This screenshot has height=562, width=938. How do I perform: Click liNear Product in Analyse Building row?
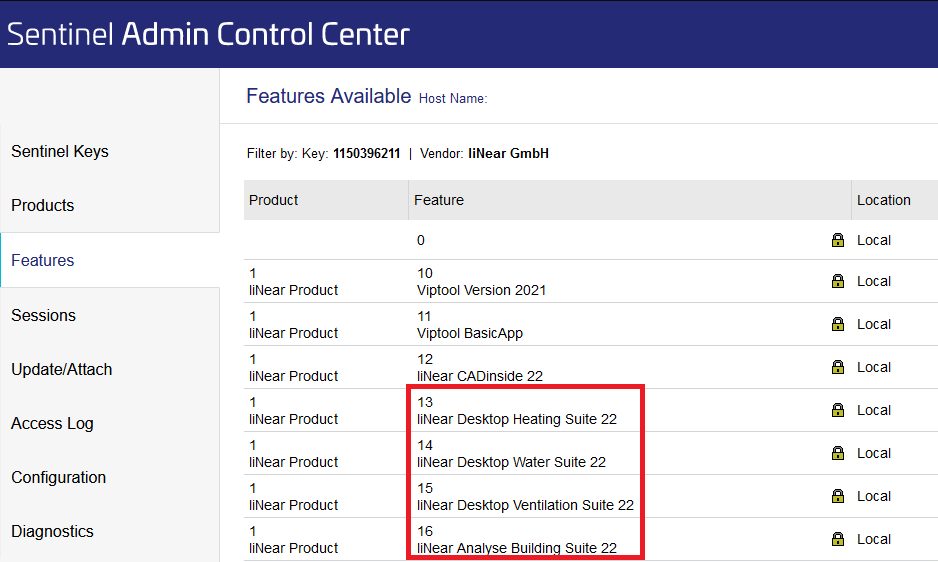[x=293, y=548]
